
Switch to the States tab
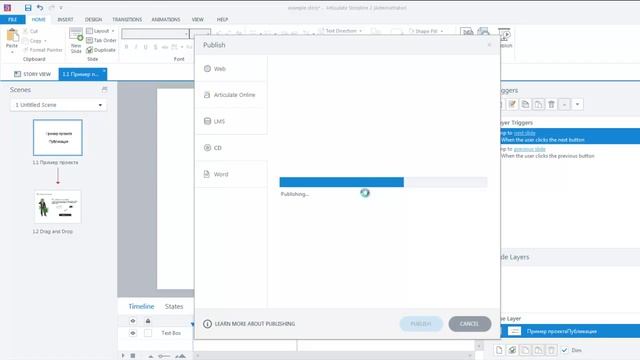coord(174,306)
